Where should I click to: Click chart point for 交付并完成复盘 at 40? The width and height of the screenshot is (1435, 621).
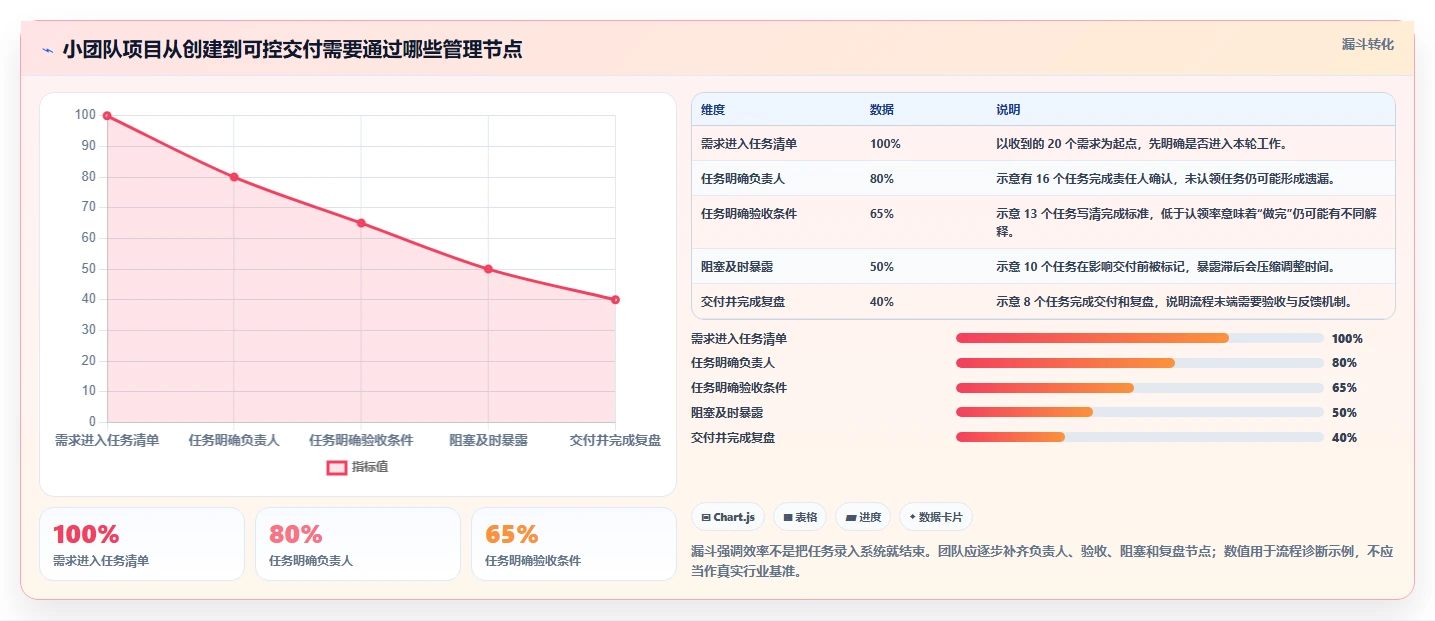click(x=615, y=300)
